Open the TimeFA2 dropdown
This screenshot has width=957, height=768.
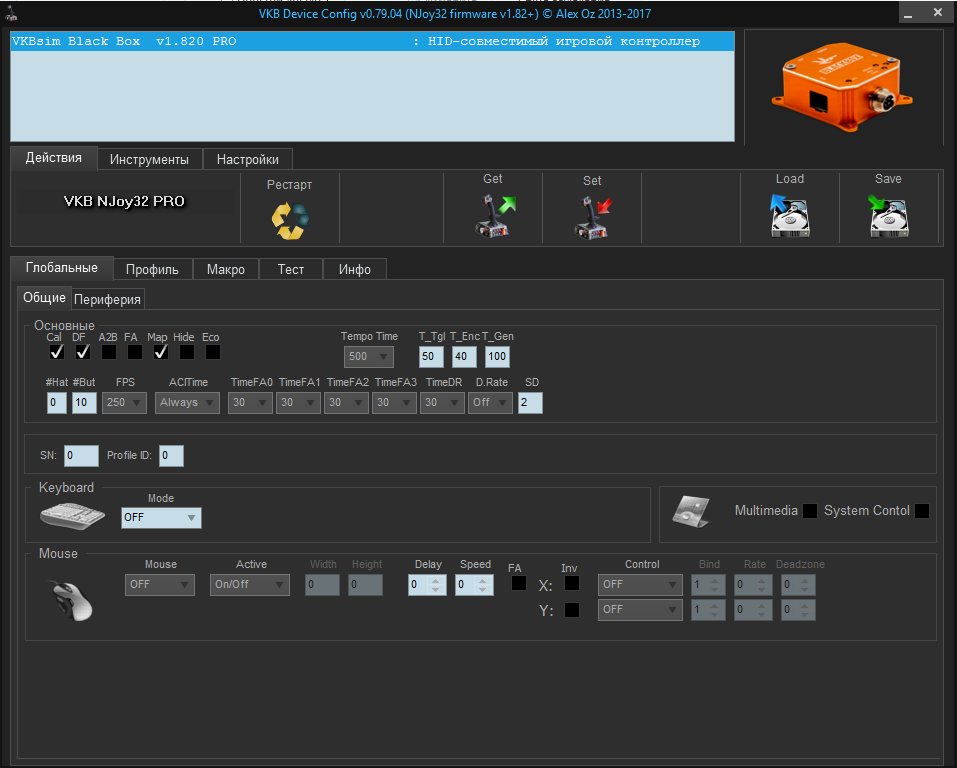[x=346, y=403]
